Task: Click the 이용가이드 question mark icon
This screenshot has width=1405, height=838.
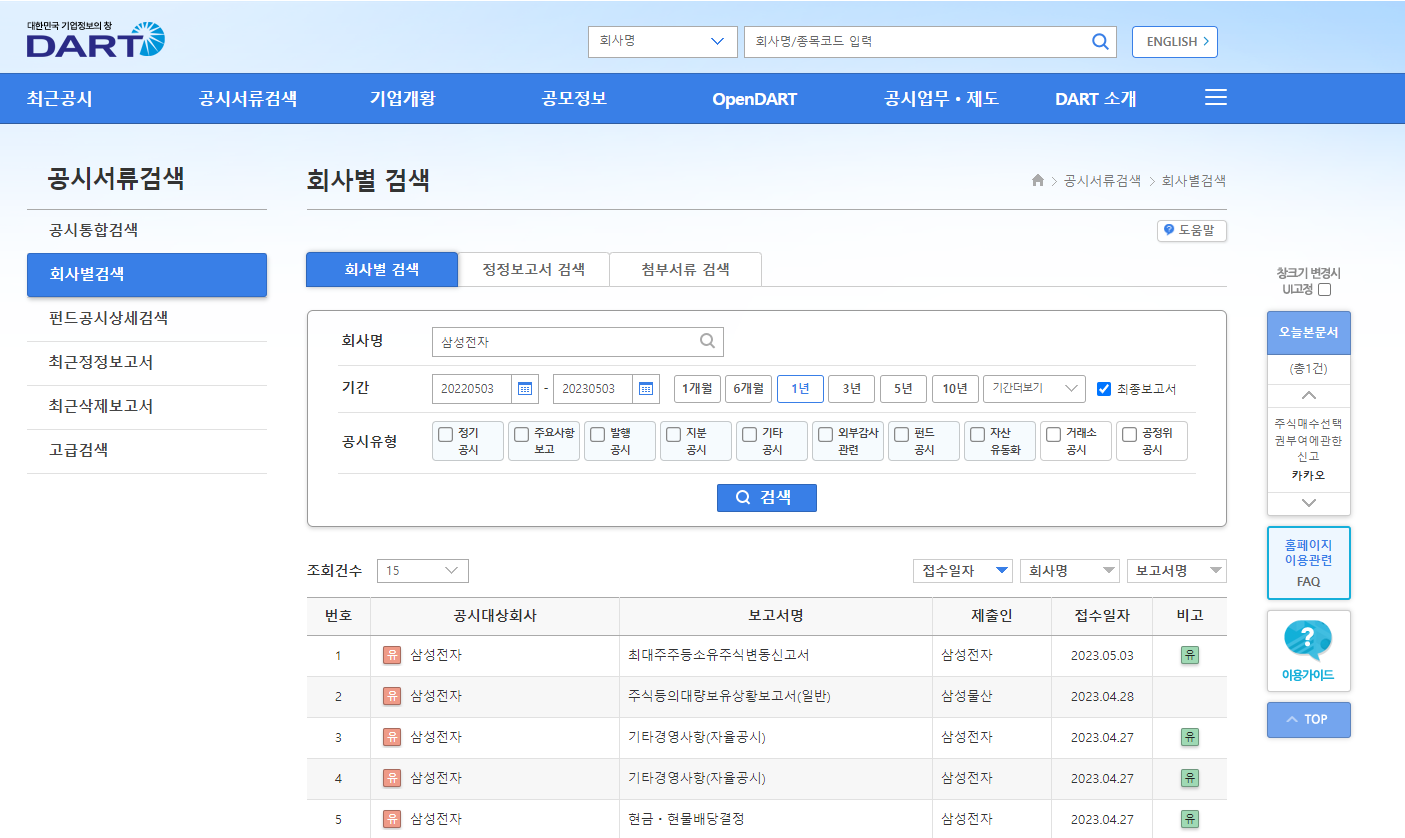Action: [x=1308, y=640]
